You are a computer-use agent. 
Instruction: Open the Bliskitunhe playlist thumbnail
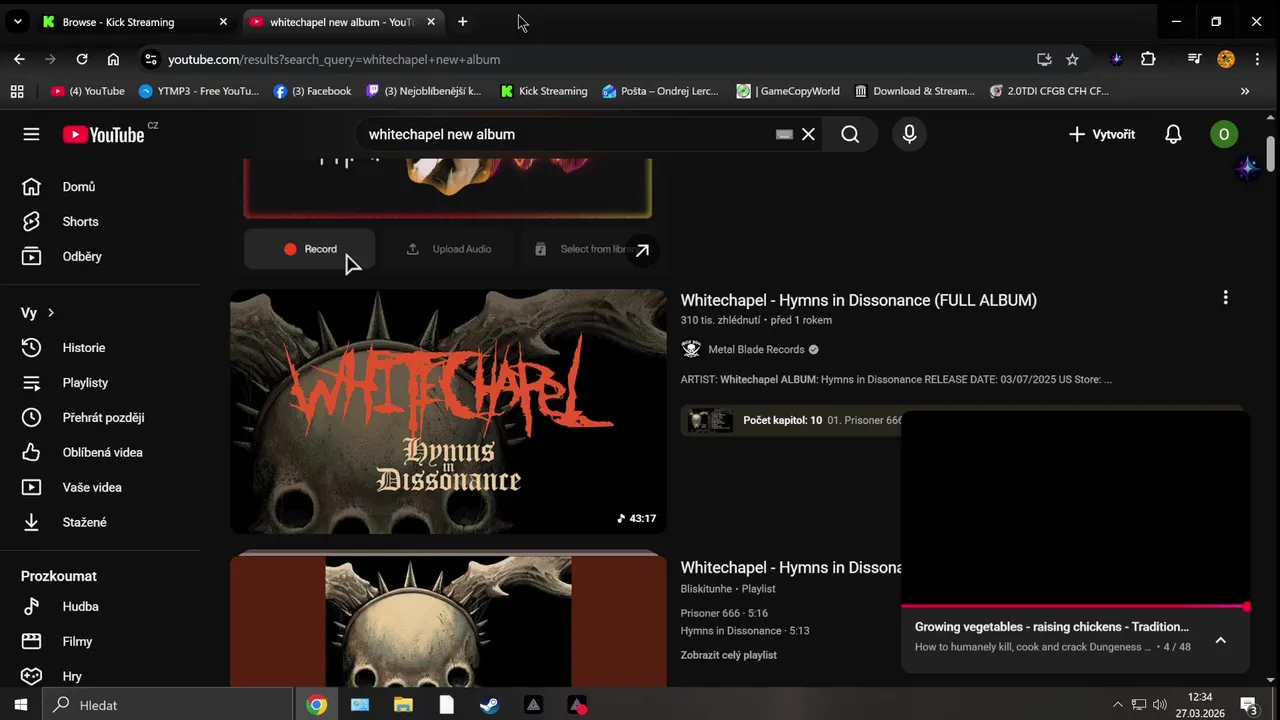pos(448,620)
